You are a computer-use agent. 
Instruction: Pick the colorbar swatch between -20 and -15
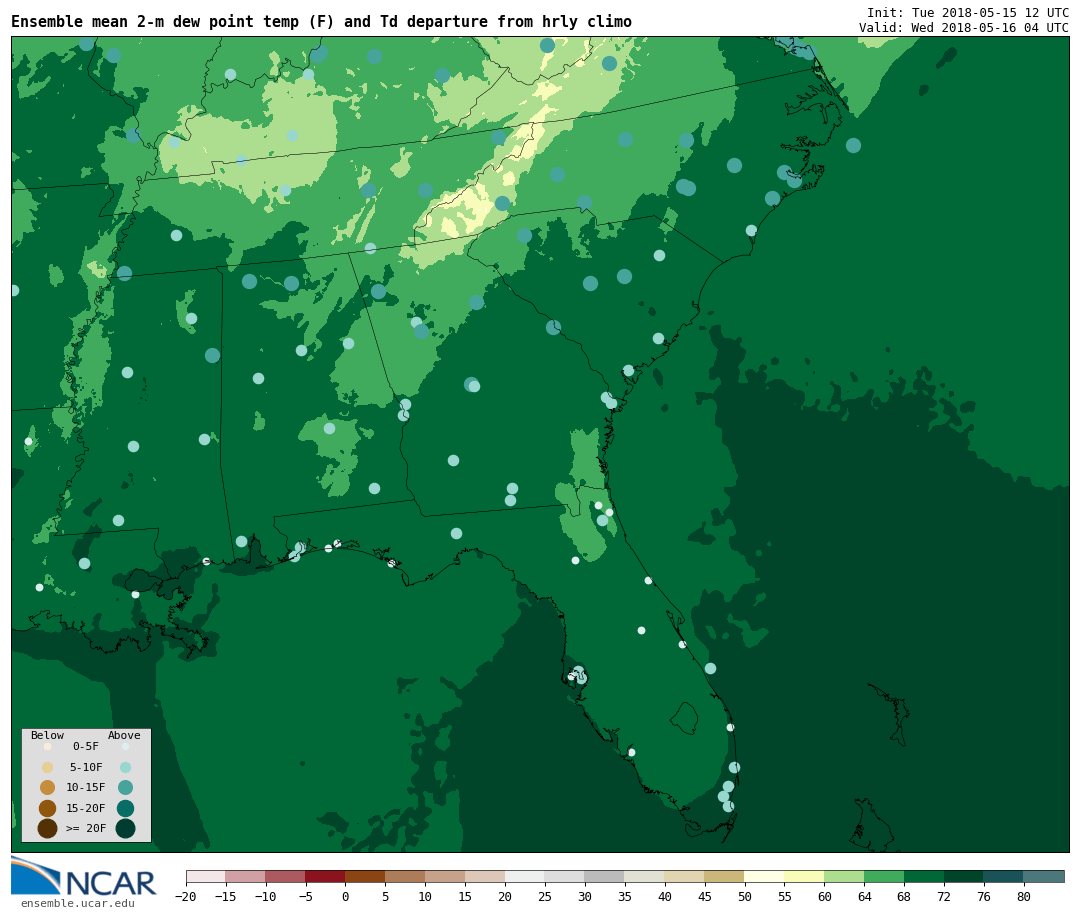pyautogui.click(x=205, y=876)
